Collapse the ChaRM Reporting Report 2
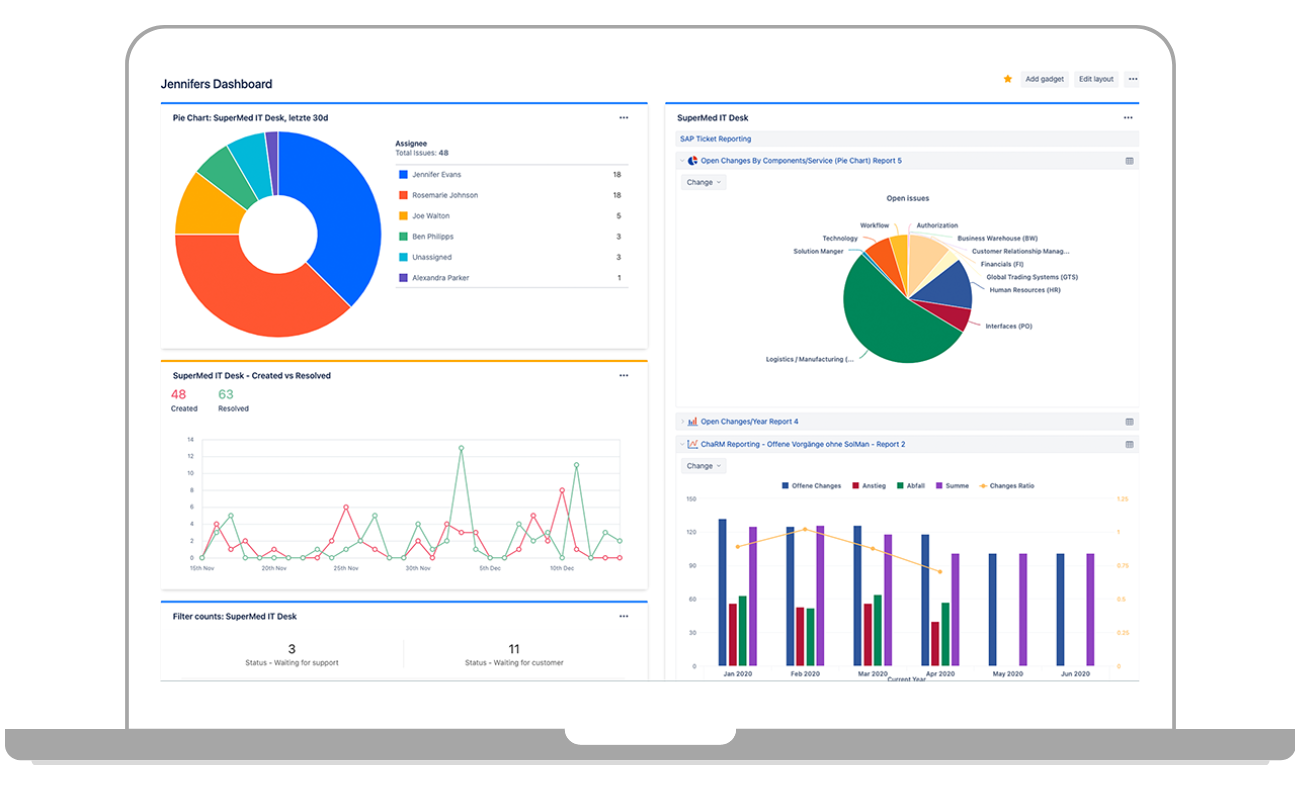 pyautogui.click(x=683, y=444)
